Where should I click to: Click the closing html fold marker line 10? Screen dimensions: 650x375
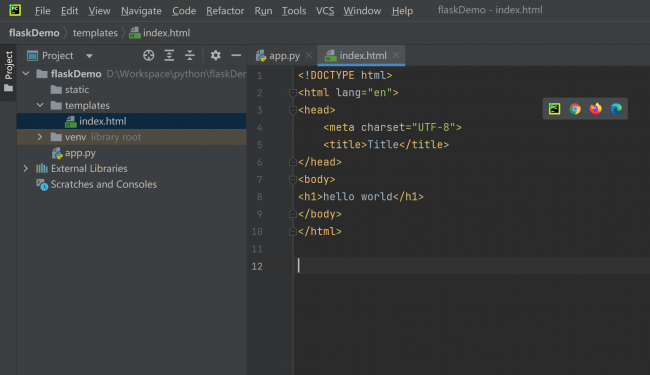292,232
